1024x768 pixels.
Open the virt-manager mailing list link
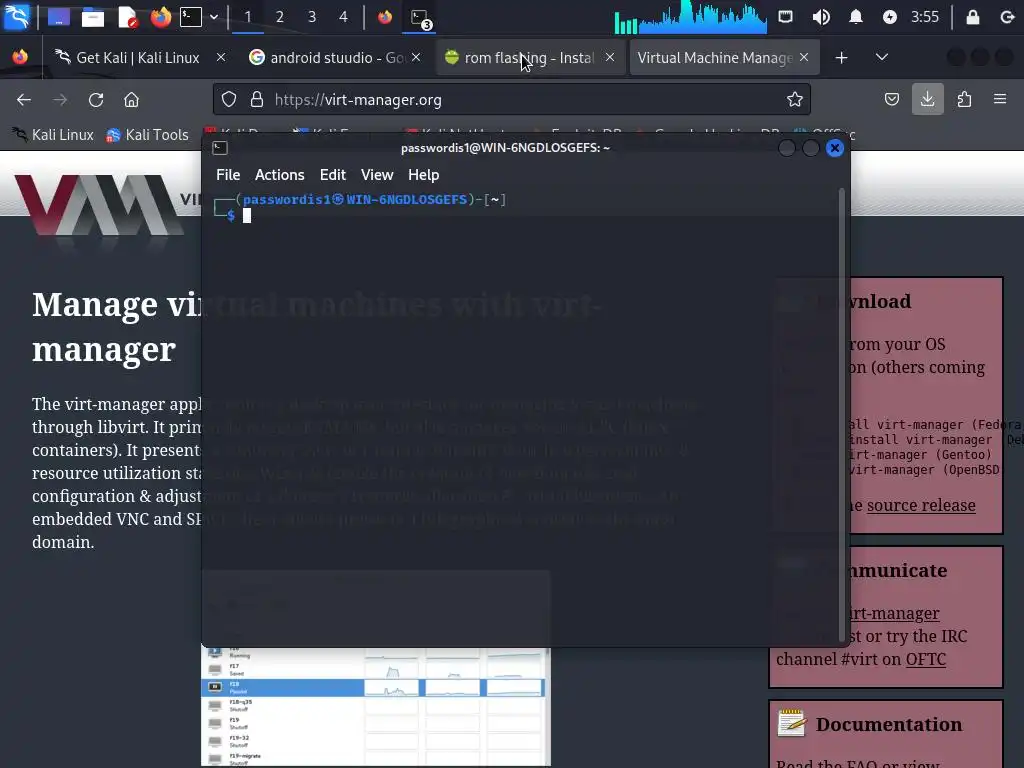click(893, 613)
